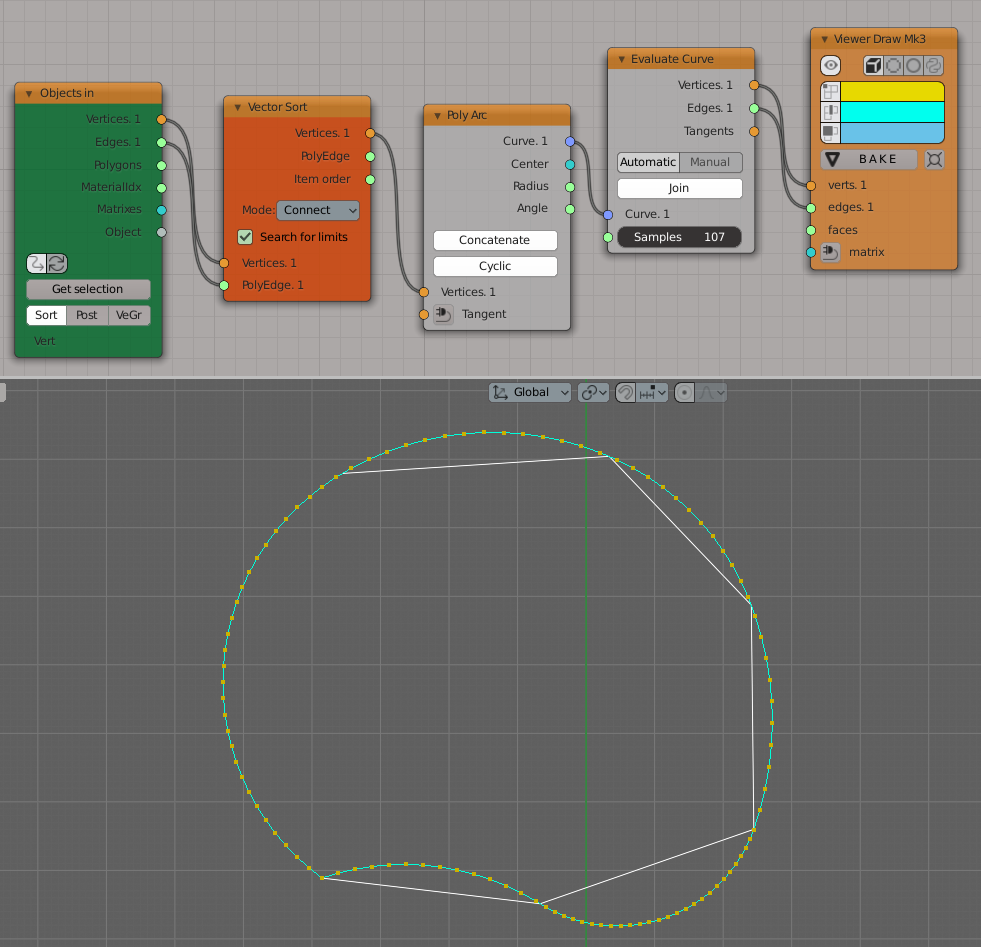
Task: Click the vertex color icon beside the yellow swatch
Action: tap(830, 91)
